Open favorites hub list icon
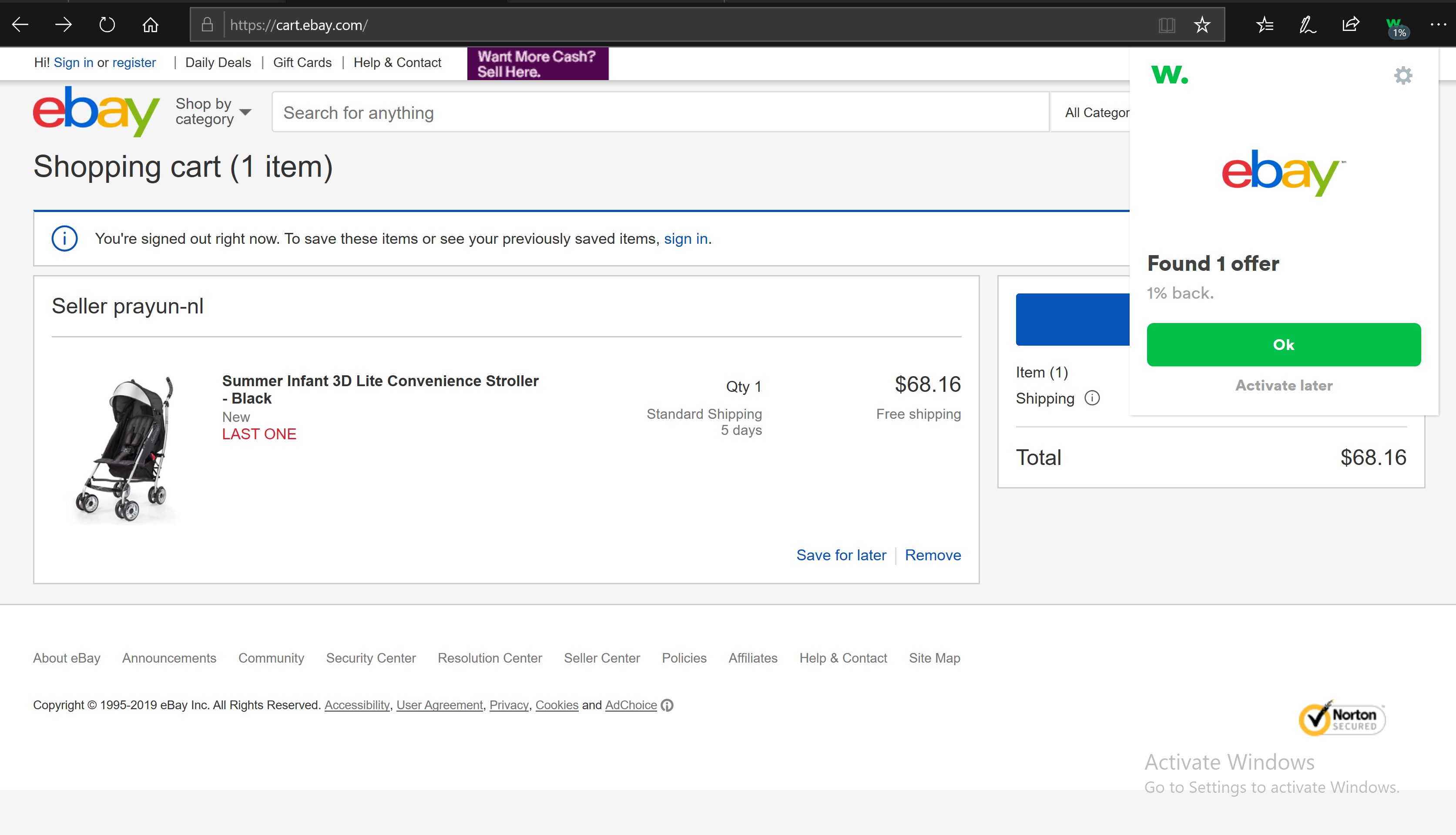The width and height of the screenshot is (1456, 835). (x=1265, y=25)
